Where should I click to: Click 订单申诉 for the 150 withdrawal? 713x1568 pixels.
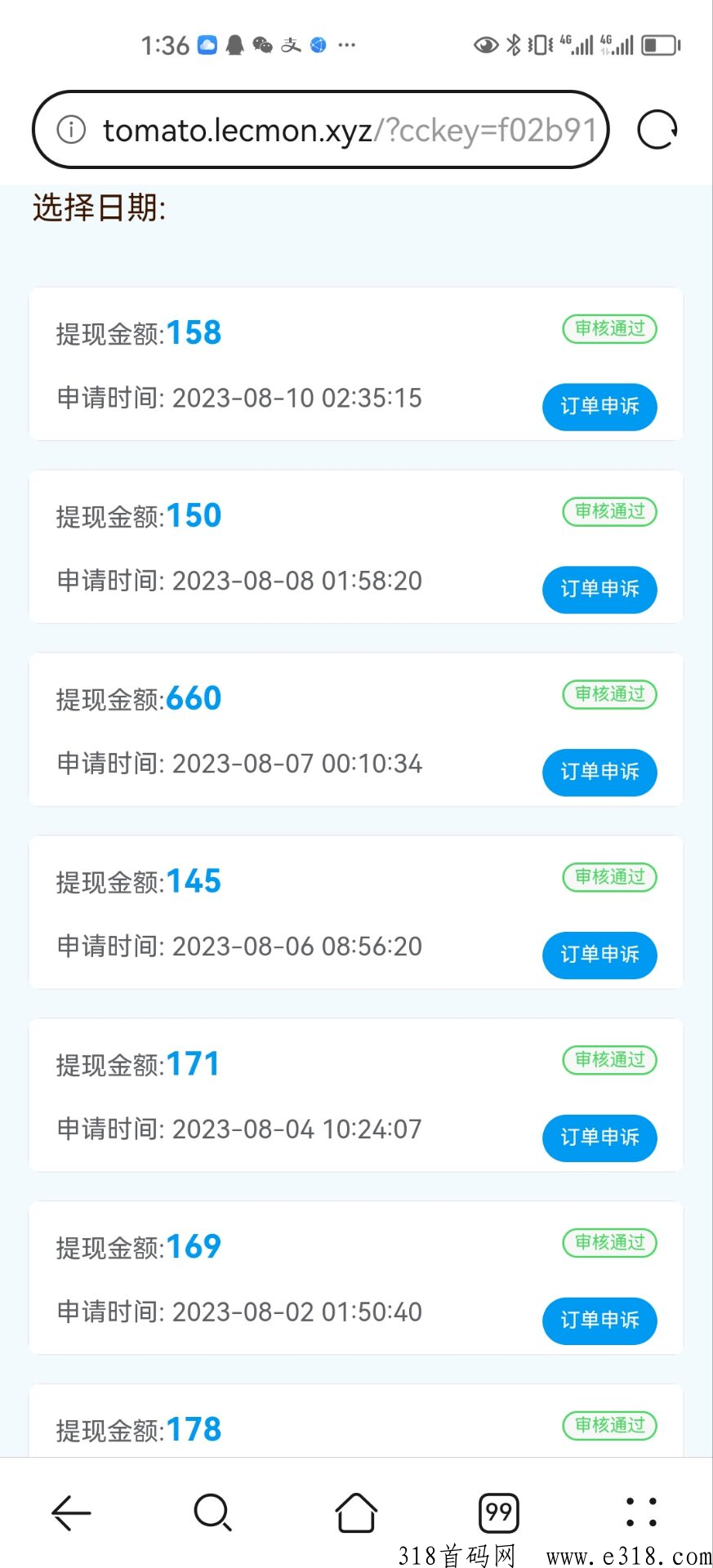point(599,589)
